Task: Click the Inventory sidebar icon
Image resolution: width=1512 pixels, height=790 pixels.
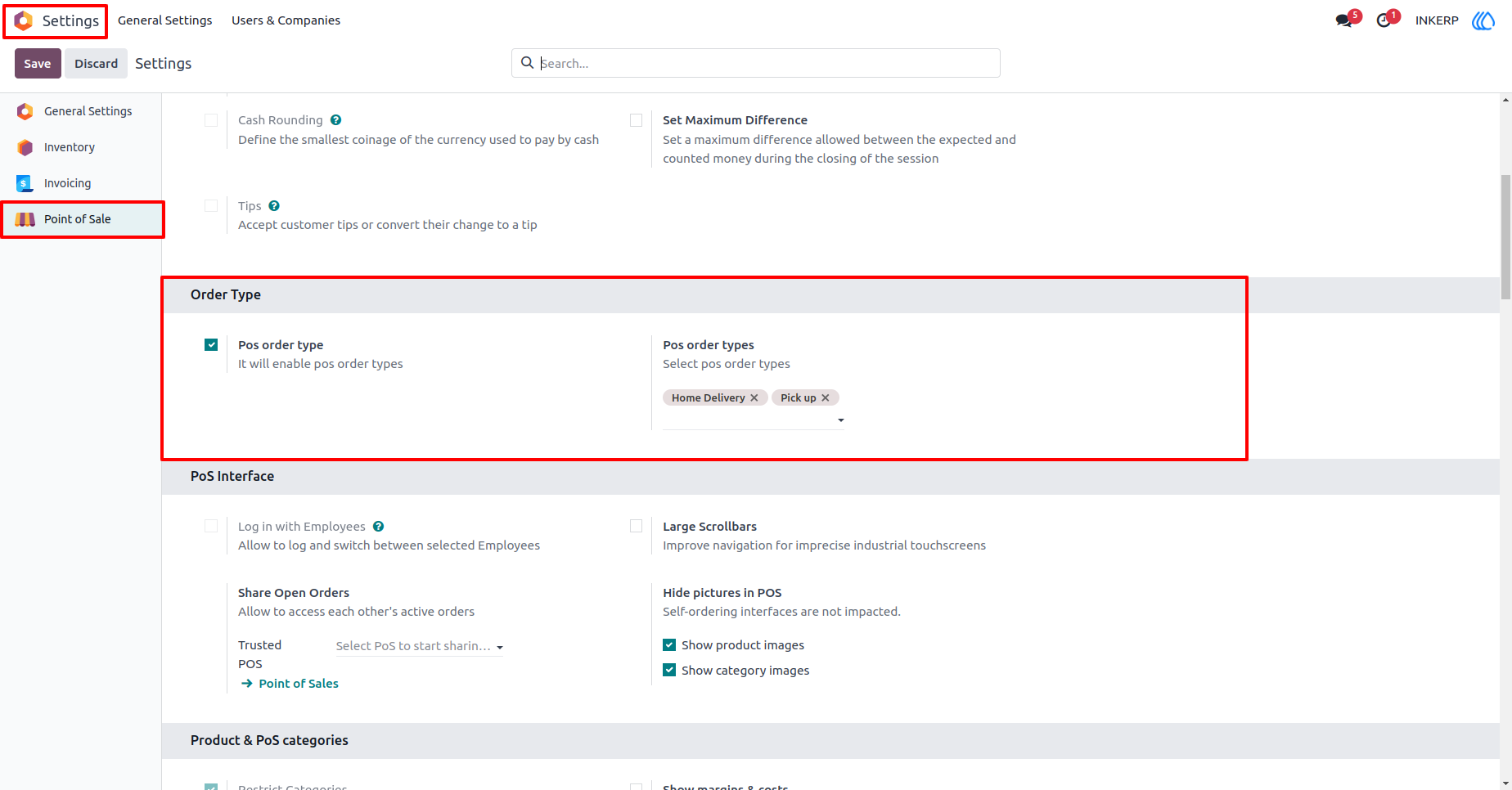Action: [25, 147]
